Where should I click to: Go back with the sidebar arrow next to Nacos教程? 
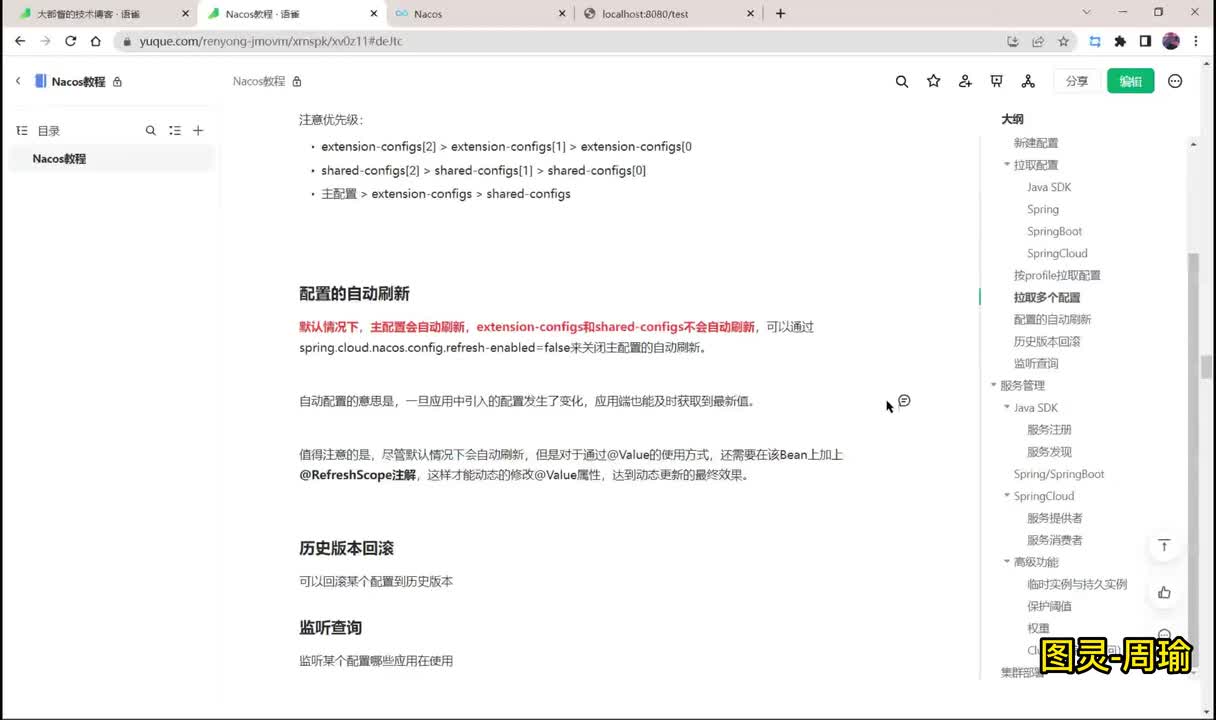[17, 81]
